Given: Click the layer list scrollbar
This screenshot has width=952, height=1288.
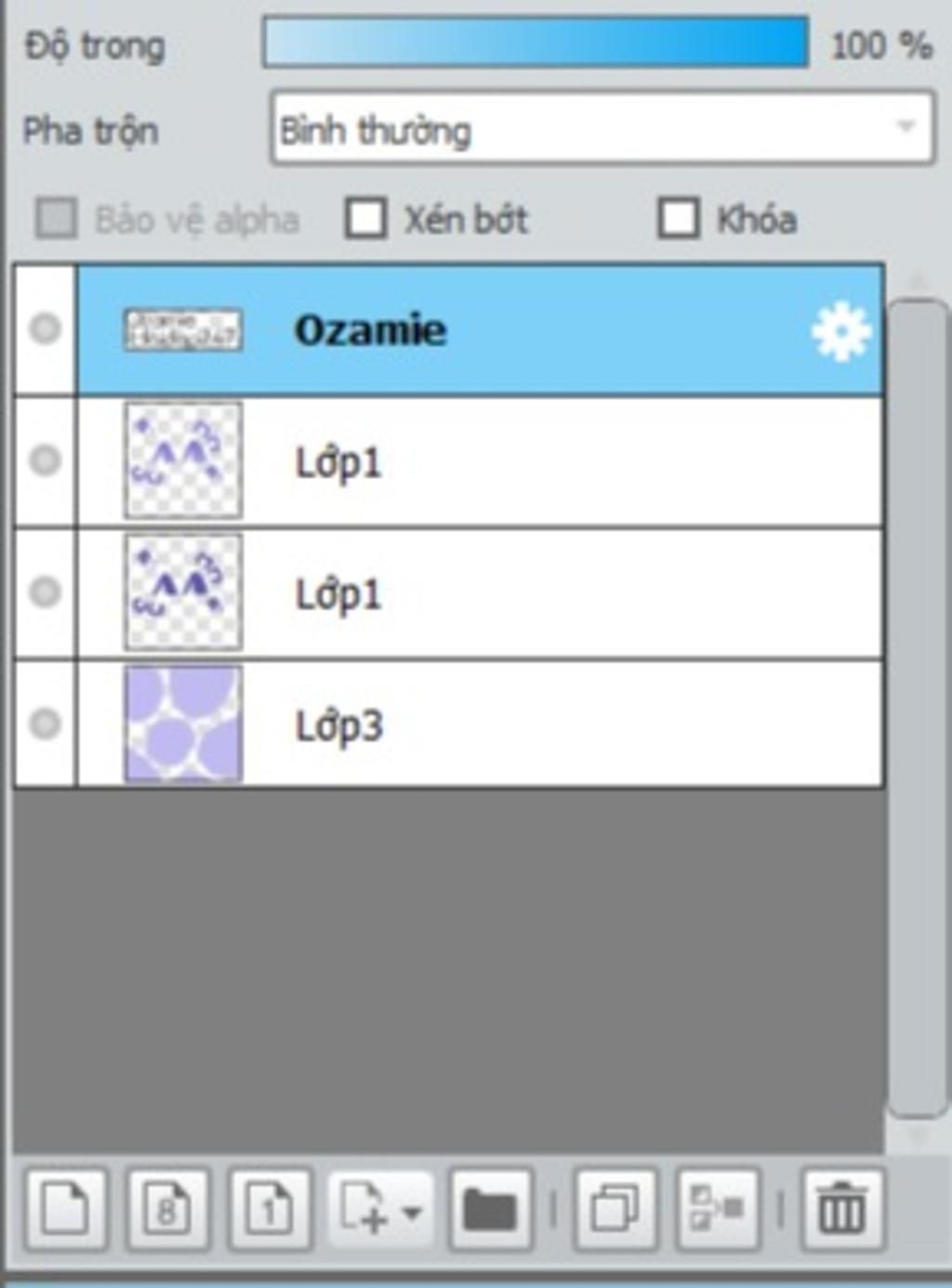Looking at the screenshot, I should [918, 707].
